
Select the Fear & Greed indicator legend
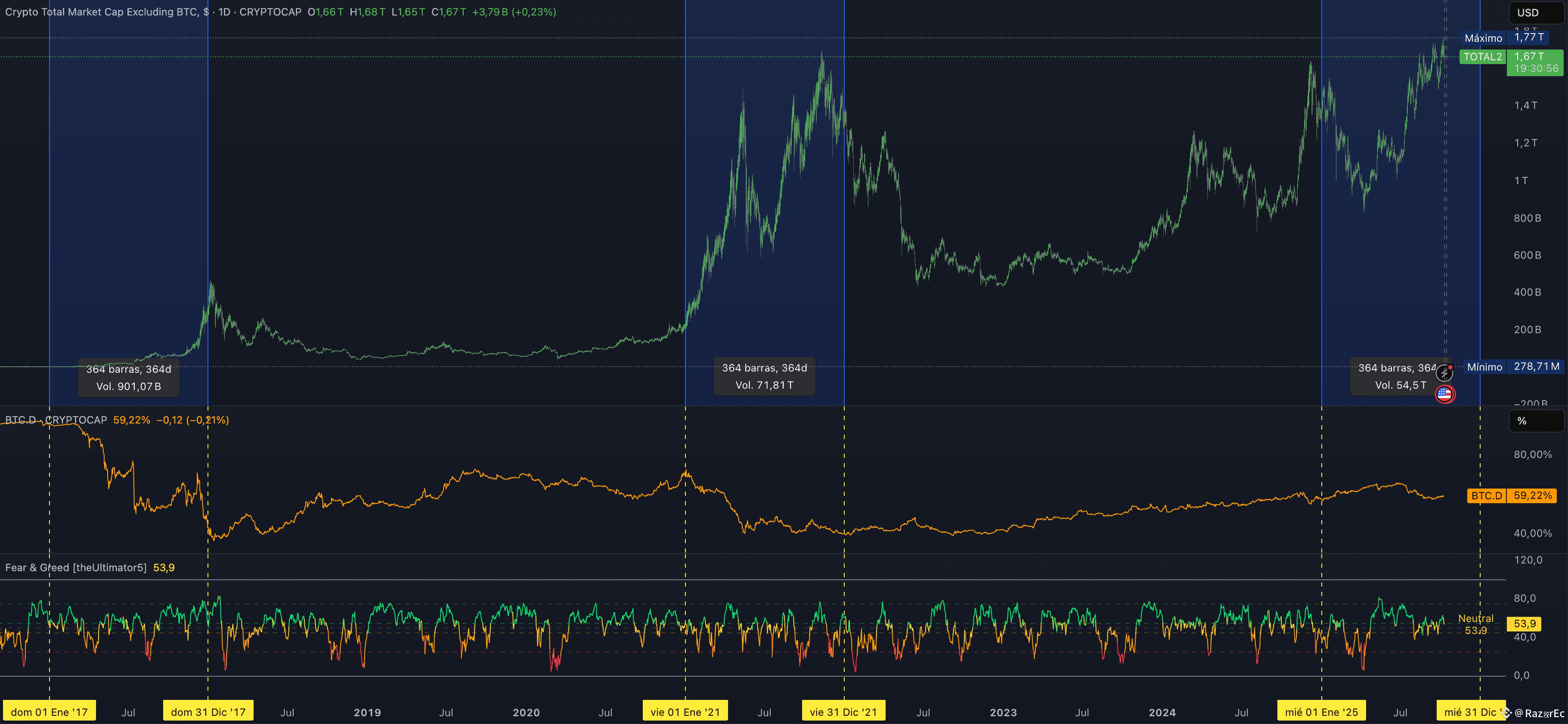pos(75,568)
